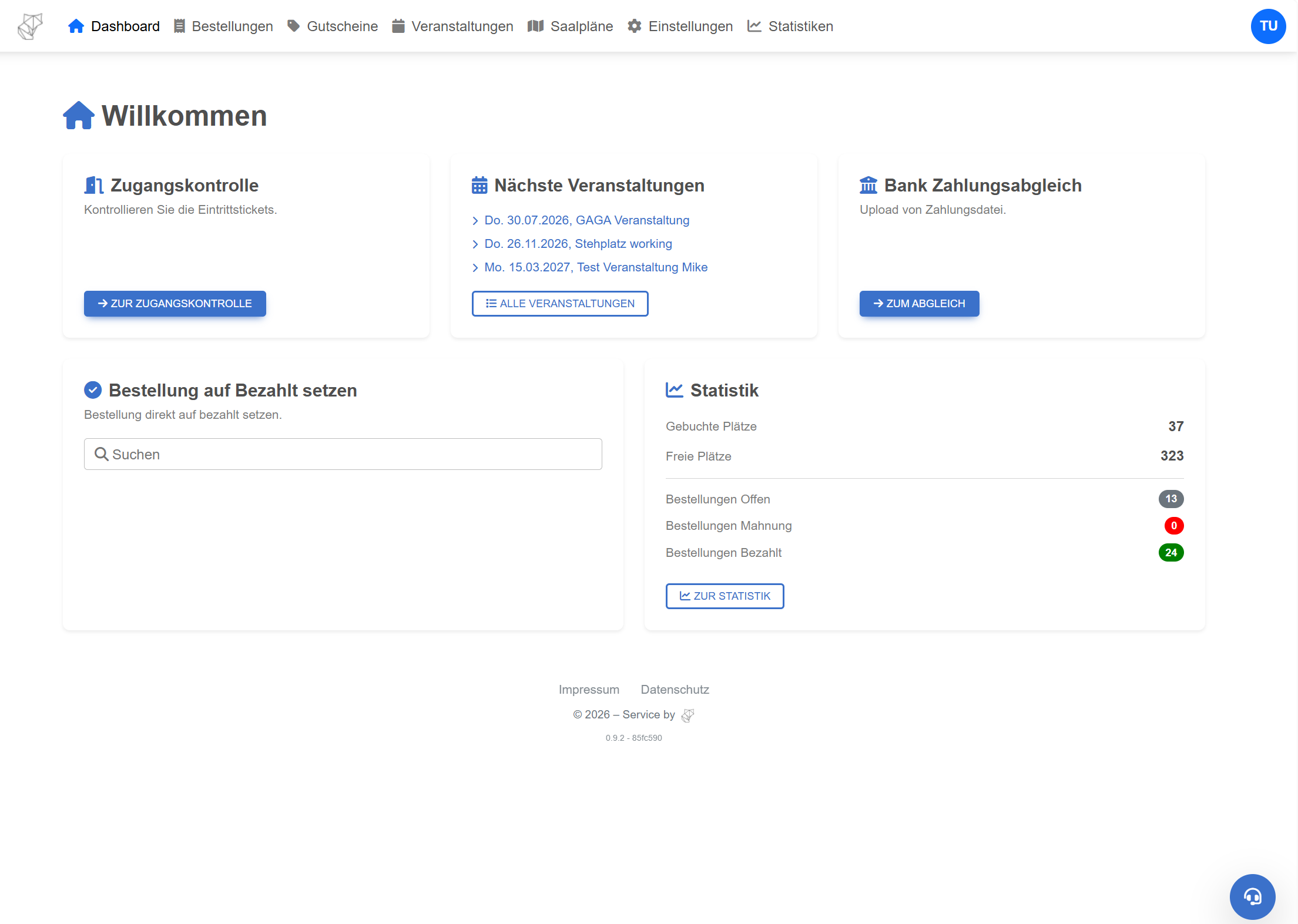1298x924 pixels.
Task: Open the Bestellungen menu item
Action: point(223,26)
